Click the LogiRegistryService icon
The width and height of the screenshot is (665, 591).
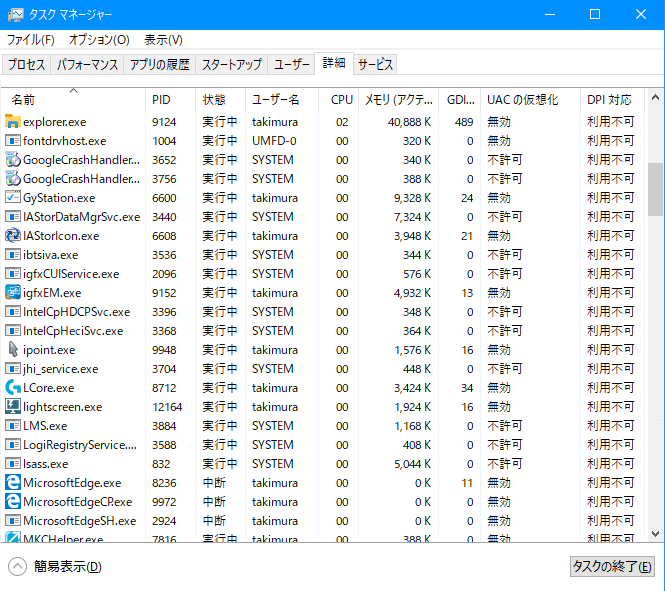(13, 444)
